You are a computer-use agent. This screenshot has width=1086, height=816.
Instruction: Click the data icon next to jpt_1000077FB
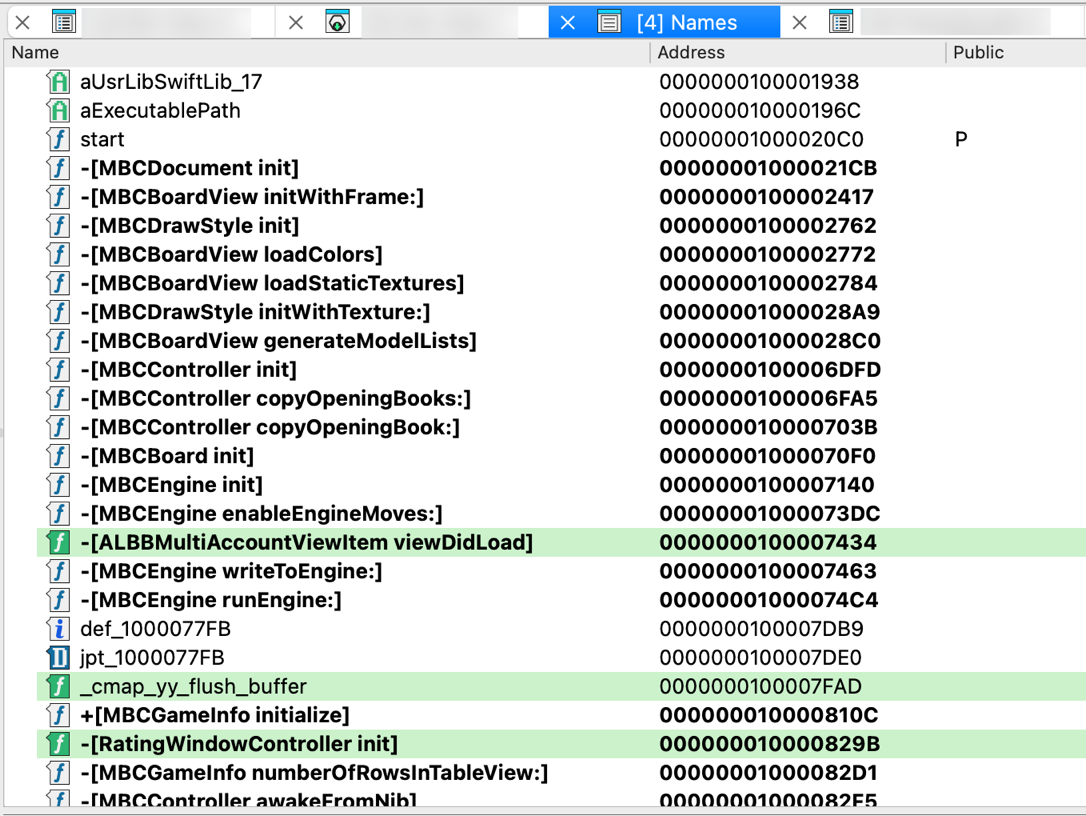[x=59, y=658]
